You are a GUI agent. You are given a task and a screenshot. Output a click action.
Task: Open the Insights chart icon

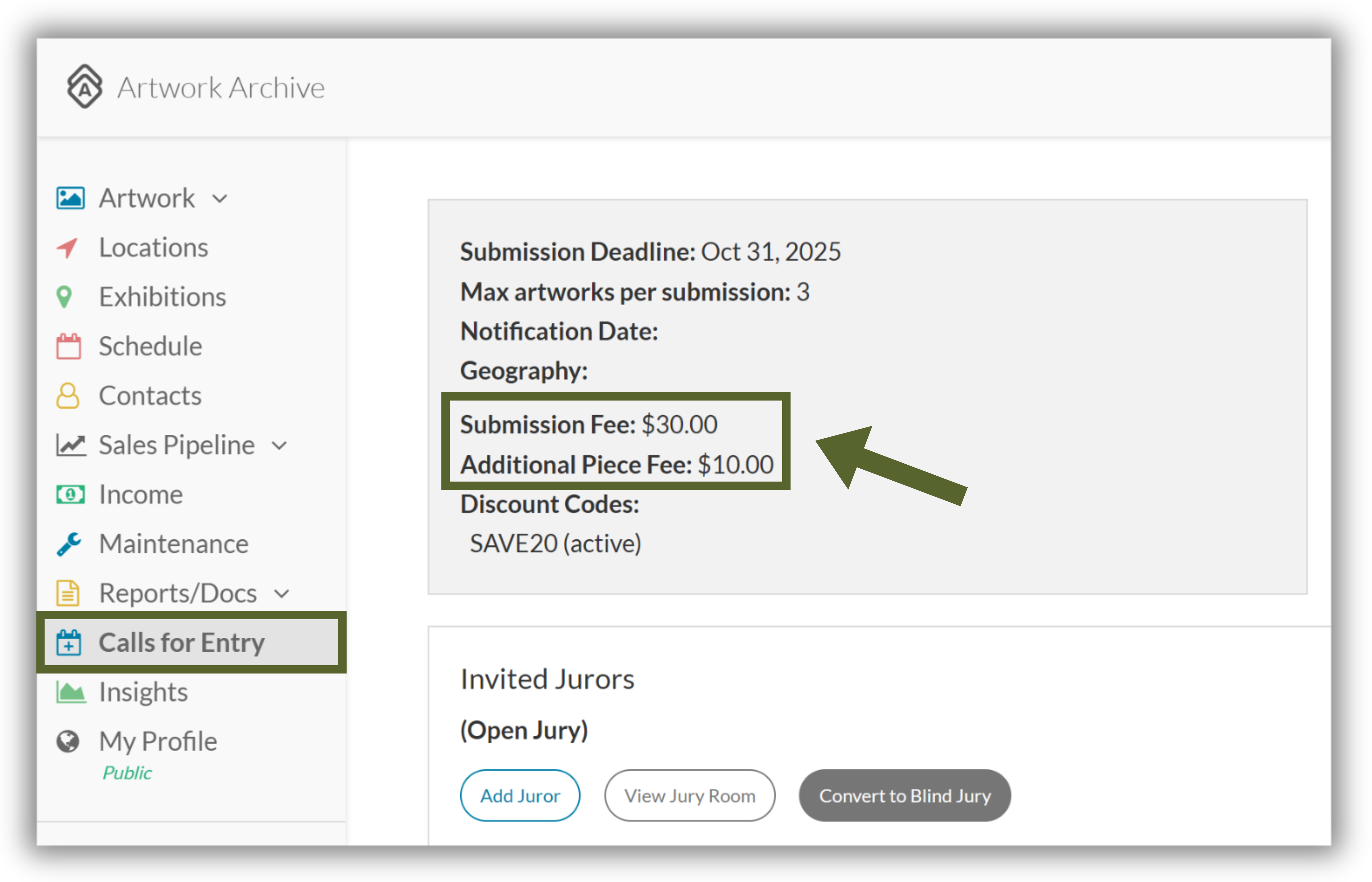point(71,692)
